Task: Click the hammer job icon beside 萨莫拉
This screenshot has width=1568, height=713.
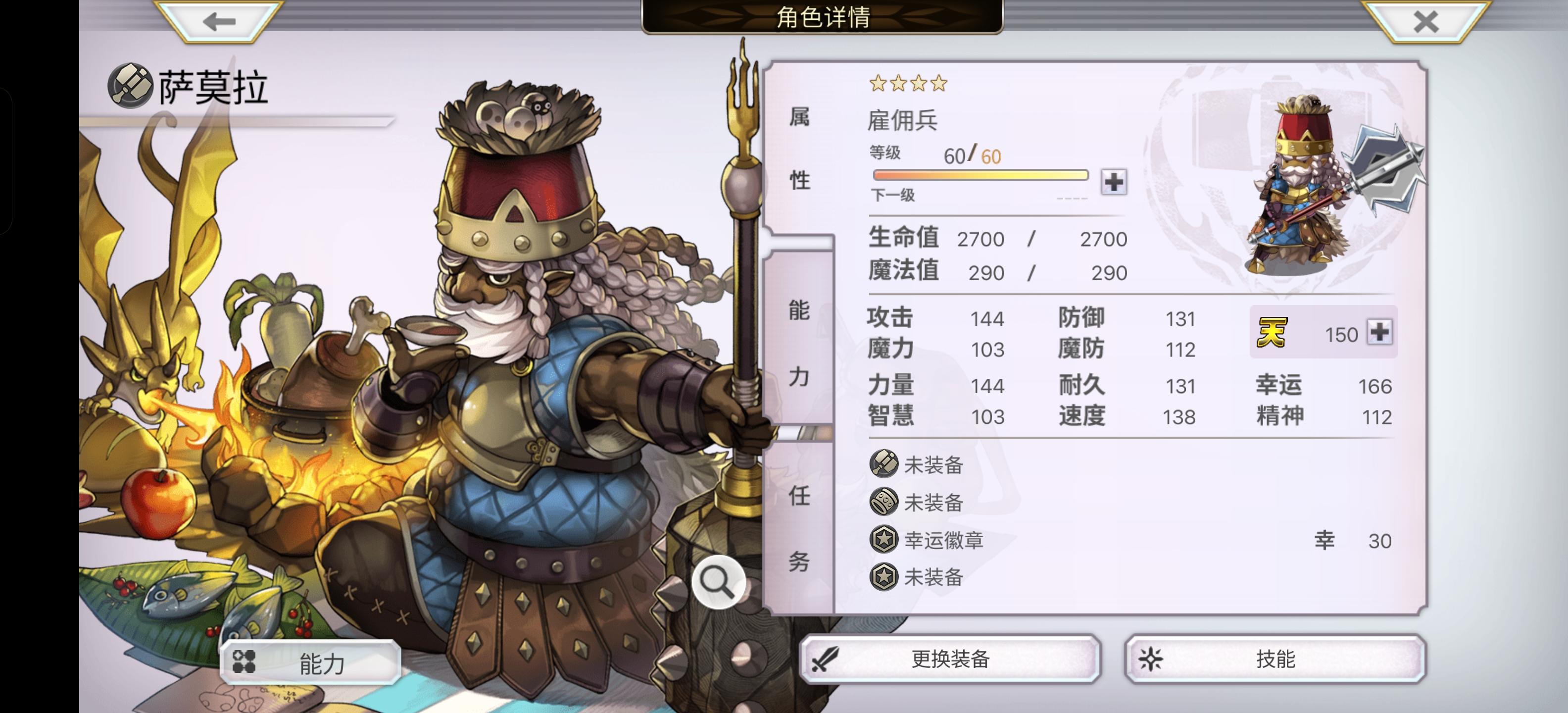Action: point(130,85)
